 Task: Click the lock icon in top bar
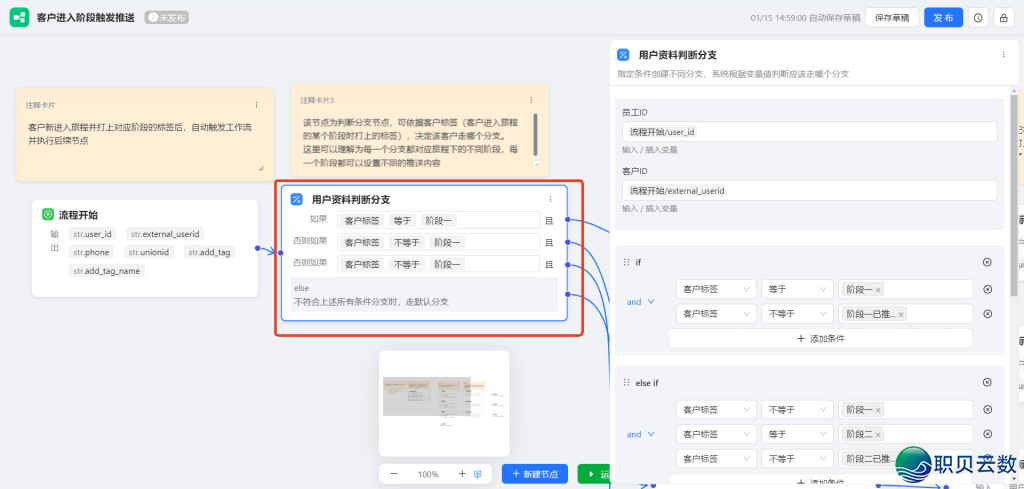(1003, 18)
